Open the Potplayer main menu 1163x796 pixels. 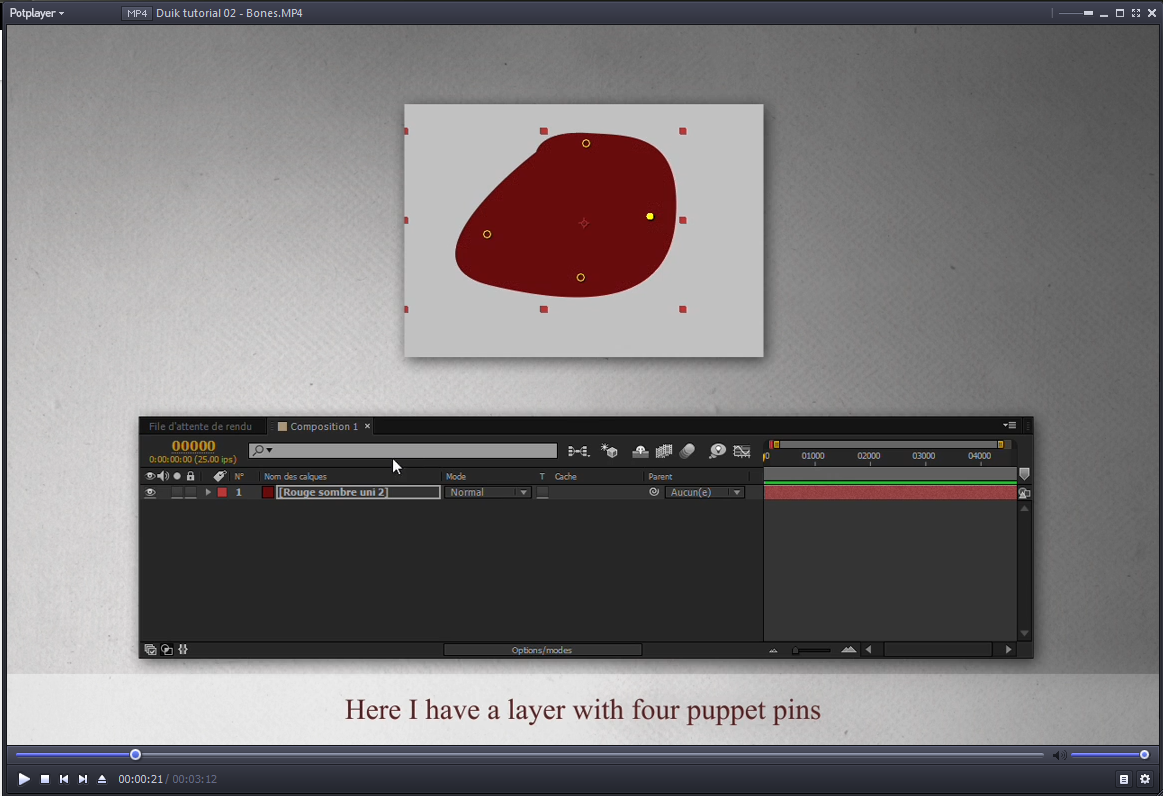37,13
